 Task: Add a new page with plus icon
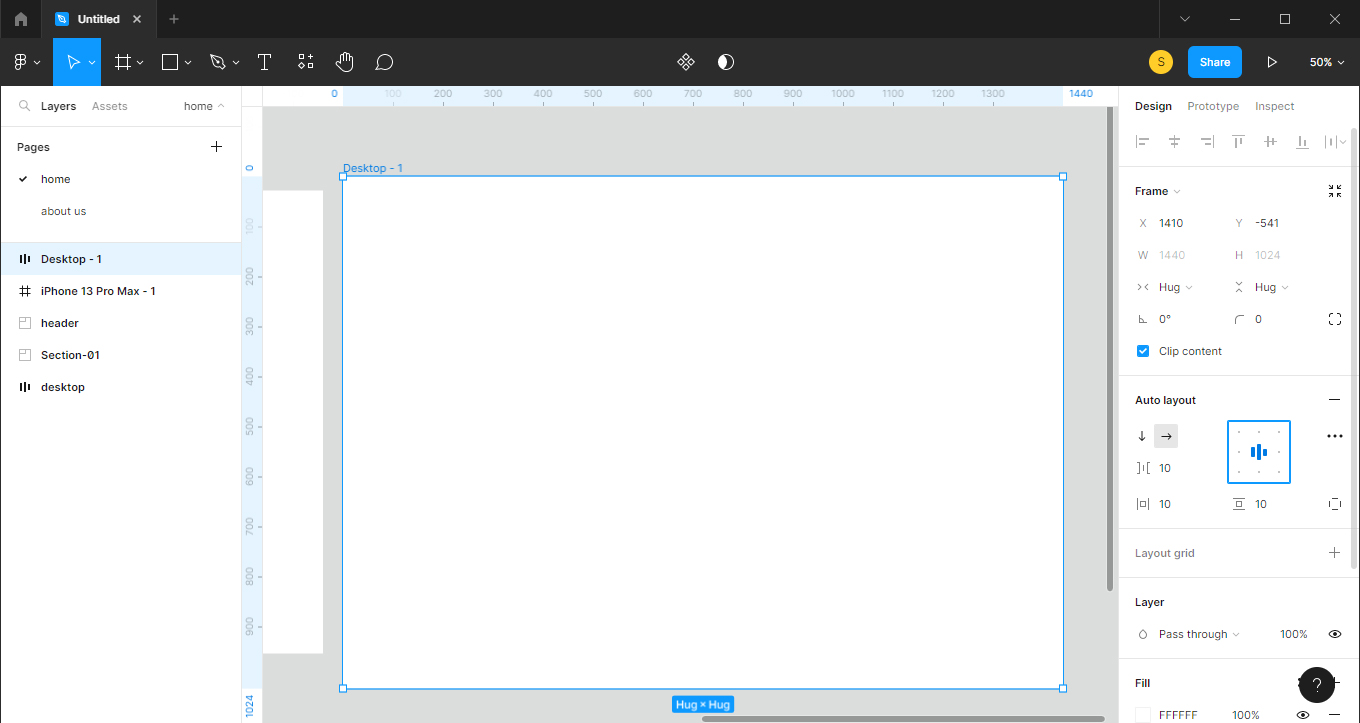(x=216, y=147)
